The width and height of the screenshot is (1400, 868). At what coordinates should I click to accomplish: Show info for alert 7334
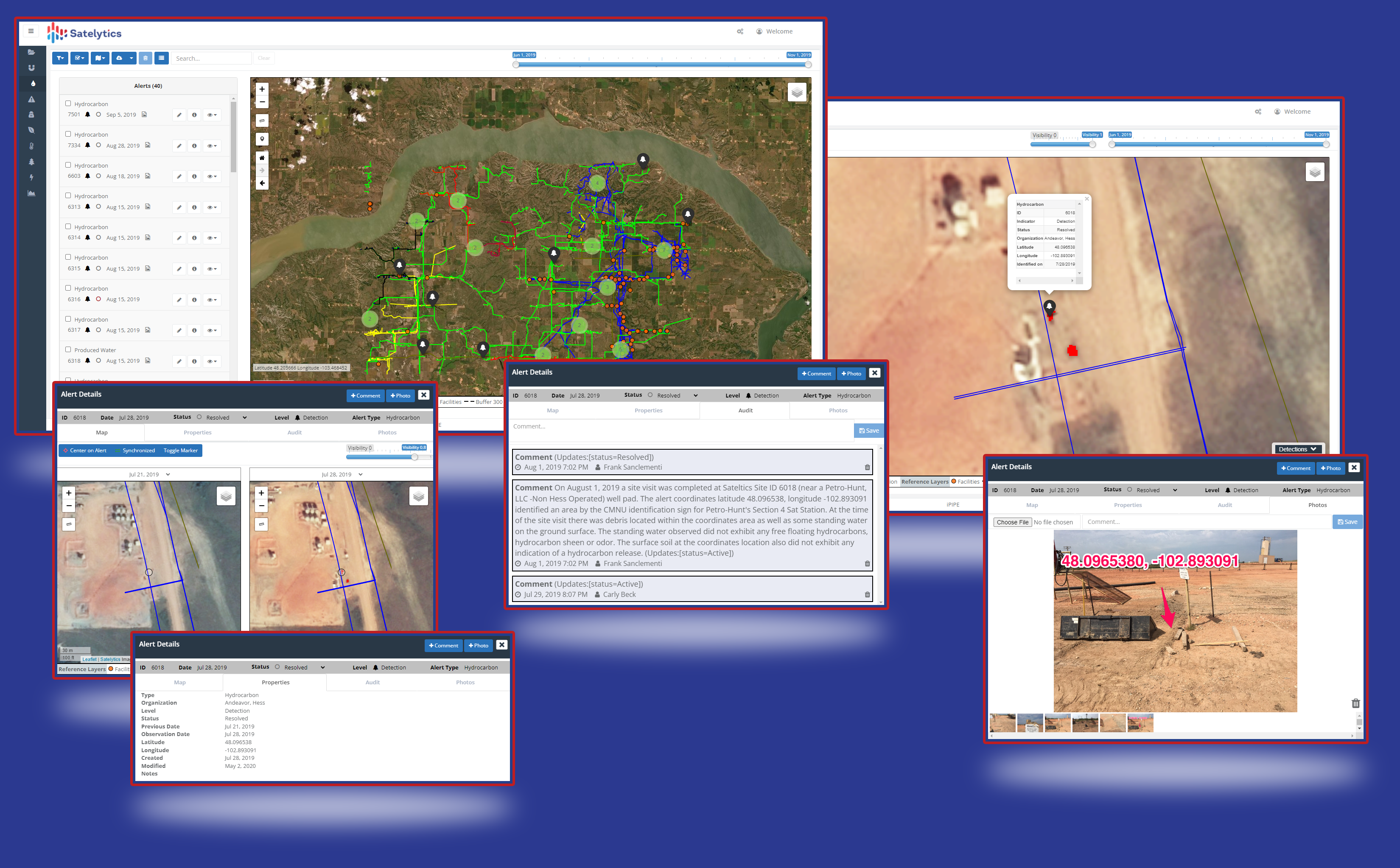pyautogui.click(x=194, y=146)
